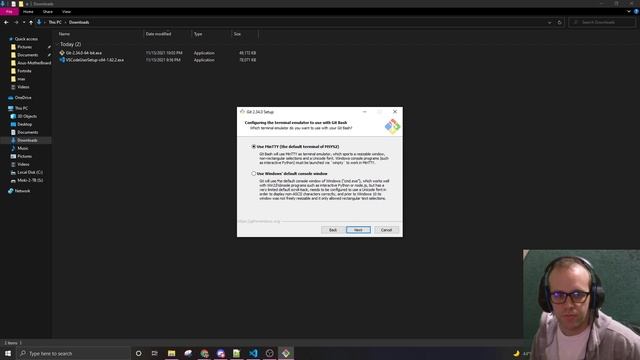640x360 pixels.
Task: Open OneDrive in navigation pane
Action: (x=23, y=98)
